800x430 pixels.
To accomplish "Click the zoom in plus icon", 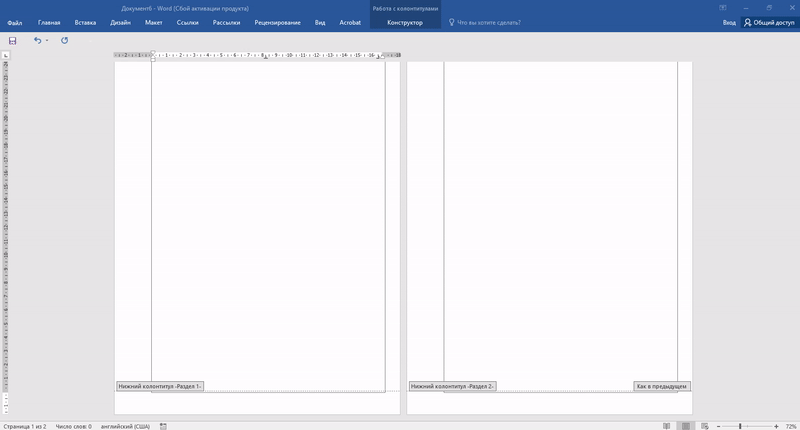I will [x=776, y=426].
